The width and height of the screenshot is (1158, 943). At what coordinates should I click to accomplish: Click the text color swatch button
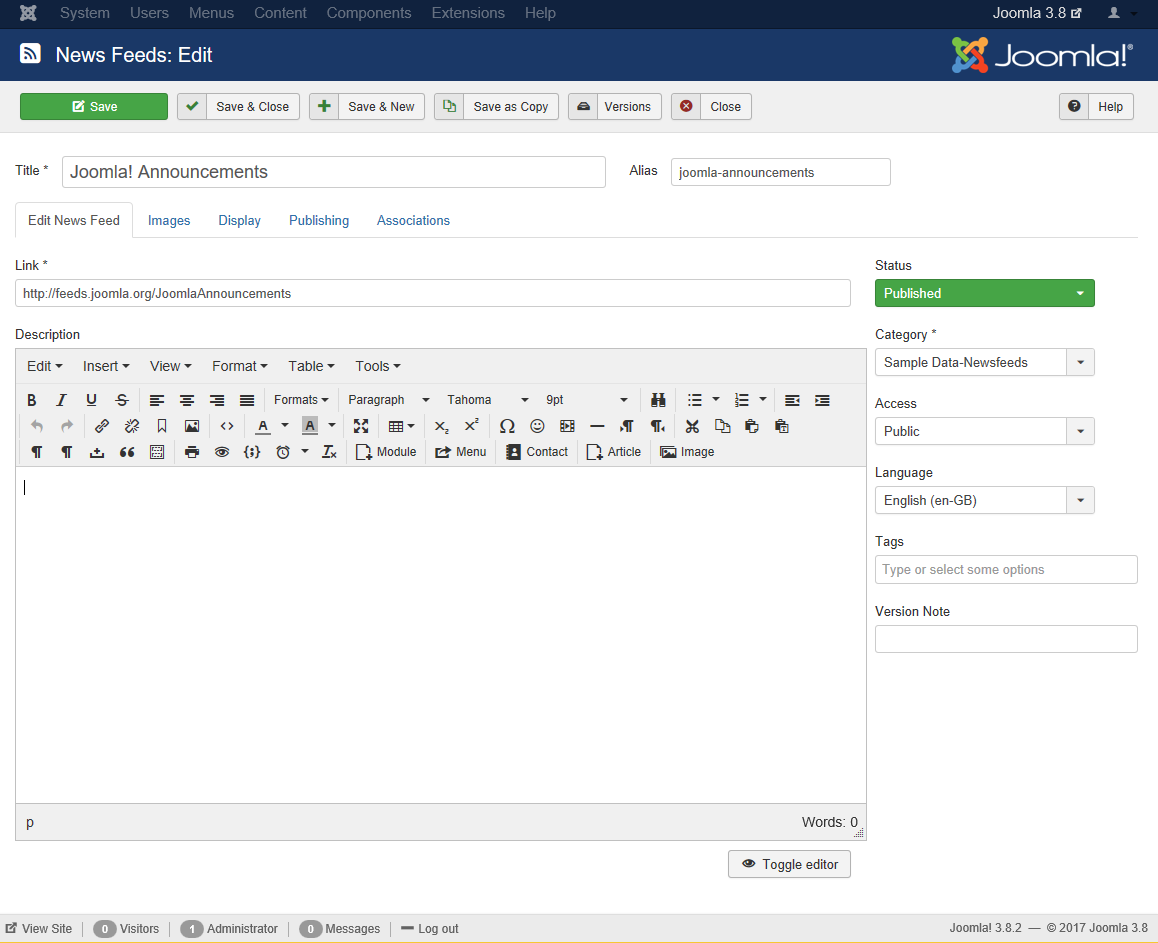[262, 426]
